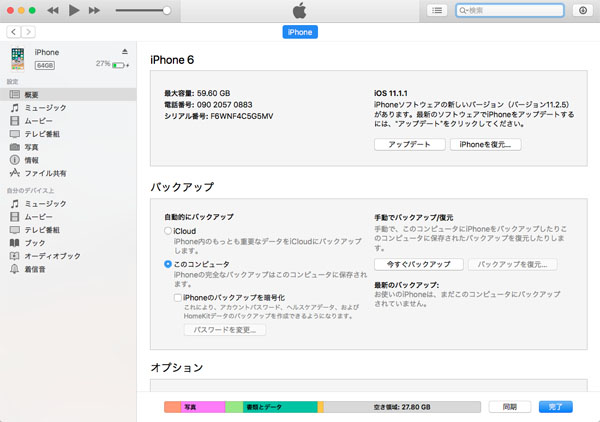Adjust the volume slider knob
This screenshot has width=600, height=422.
click(167, 10)
